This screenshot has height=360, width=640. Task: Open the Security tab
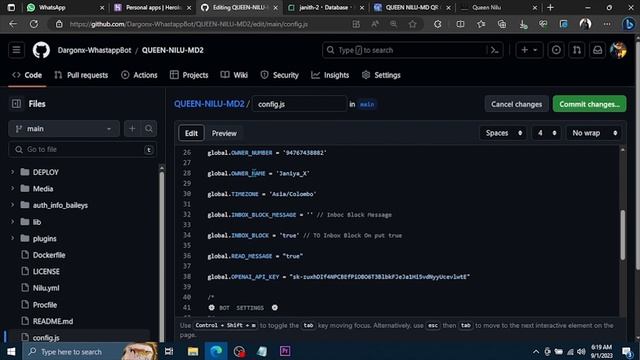point(280,75)
